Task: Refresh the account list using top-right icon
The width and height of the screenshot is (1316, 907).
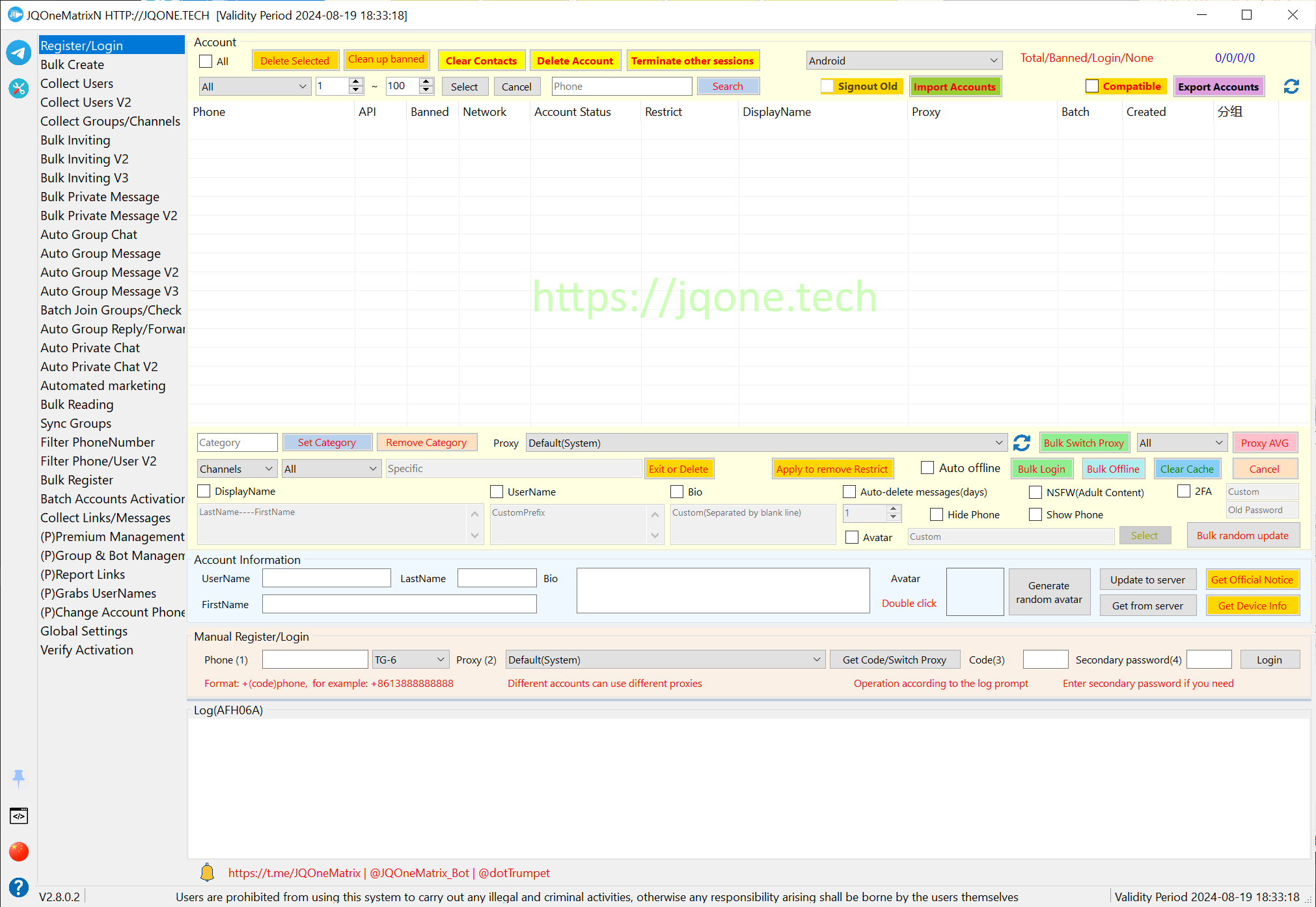Action: coord(1291,87)
